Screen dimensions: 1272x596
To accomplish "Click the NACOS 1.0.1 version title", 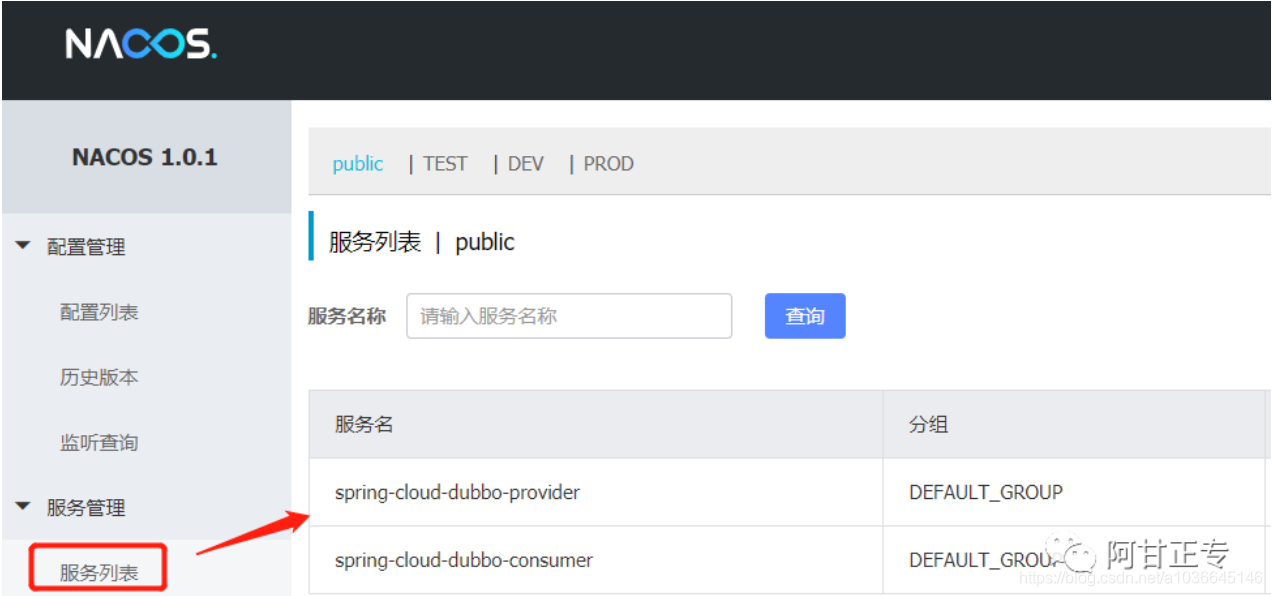I will pos(145,157).
